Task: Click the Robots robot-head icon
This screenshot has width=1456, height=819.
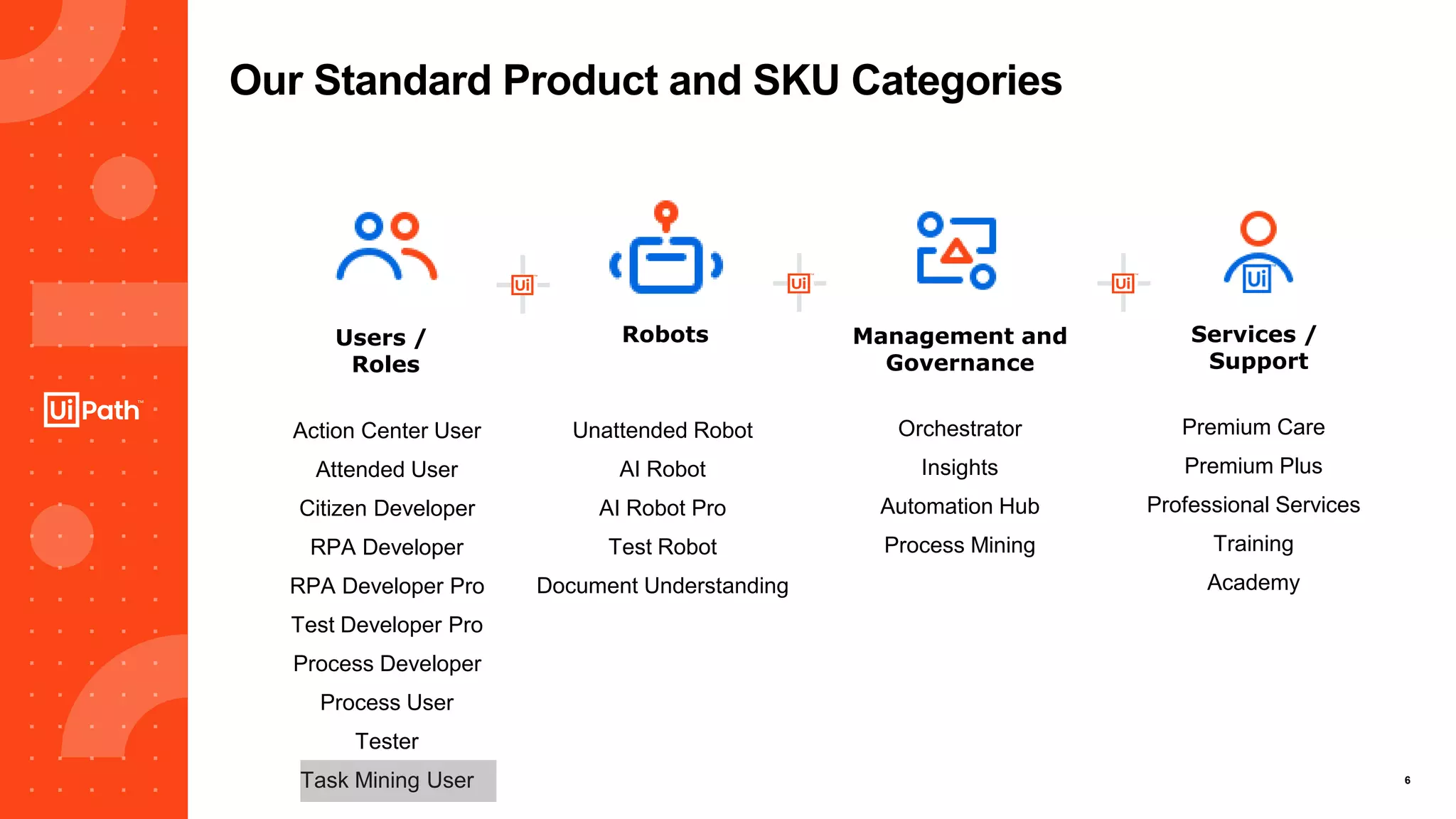Action: (666, 249)
